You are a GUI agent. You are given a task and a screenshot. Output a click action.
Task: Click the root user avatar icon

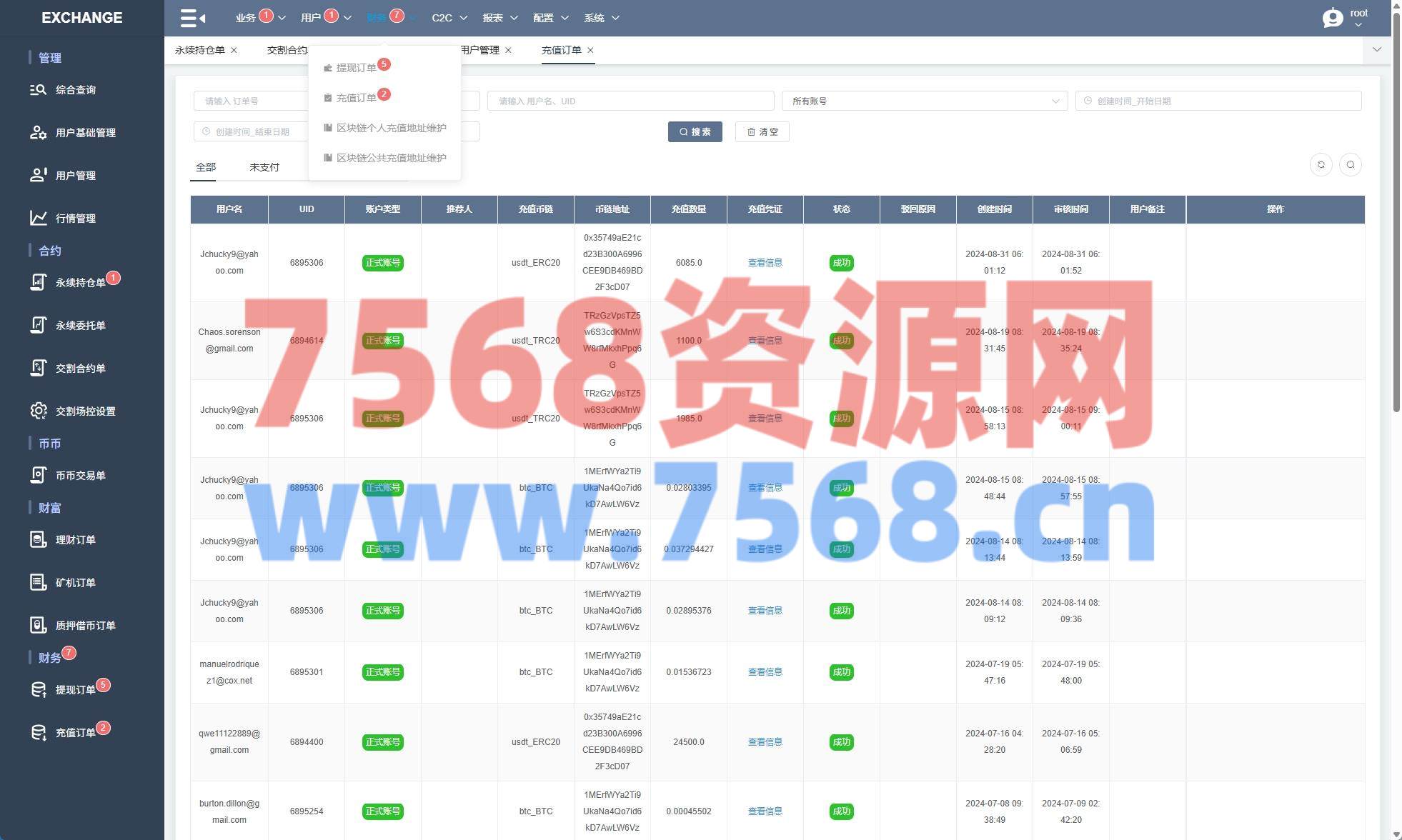tap(1333, 18)
